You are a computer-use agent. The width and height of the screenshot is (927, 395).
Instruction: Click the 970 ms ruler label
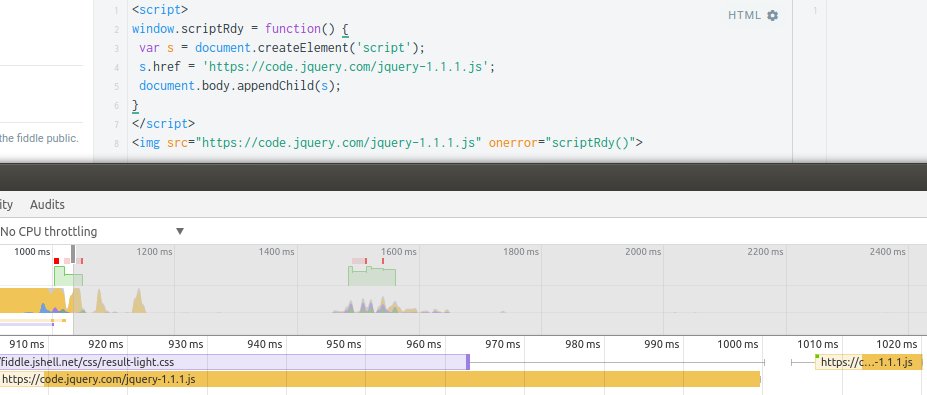(x=502, y=344)
